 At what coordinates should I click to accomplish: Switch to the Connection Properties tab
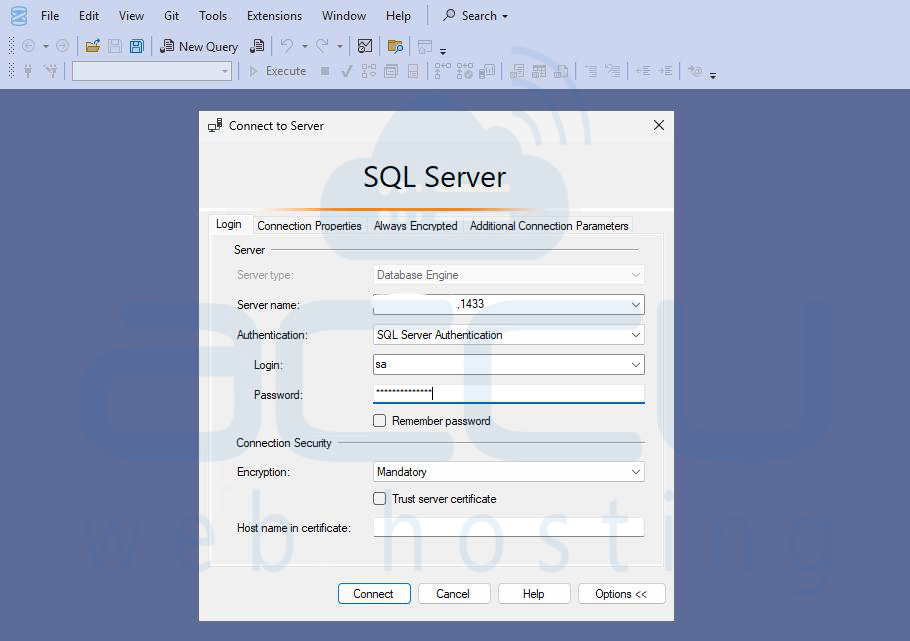pyautogui.click(x=308, y=226)
